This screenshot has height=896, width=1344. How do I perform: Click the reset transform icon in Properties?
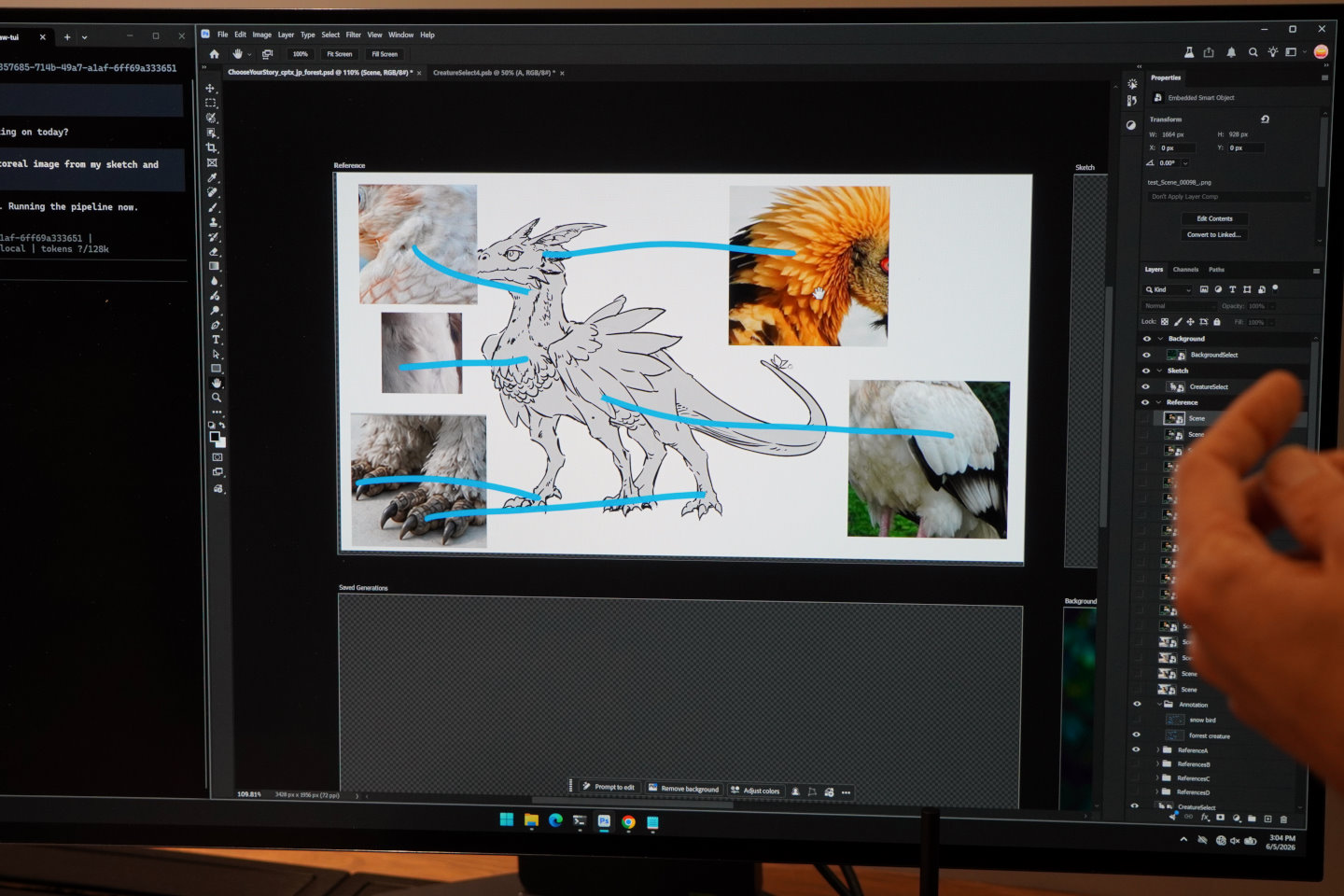pyautogui.click(x=1265, y=119)
